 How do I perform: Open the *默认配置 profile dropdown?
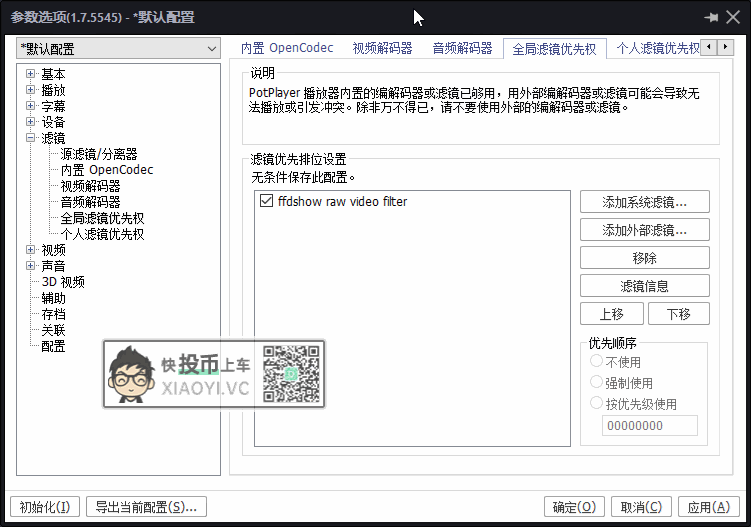pos(118,49)
